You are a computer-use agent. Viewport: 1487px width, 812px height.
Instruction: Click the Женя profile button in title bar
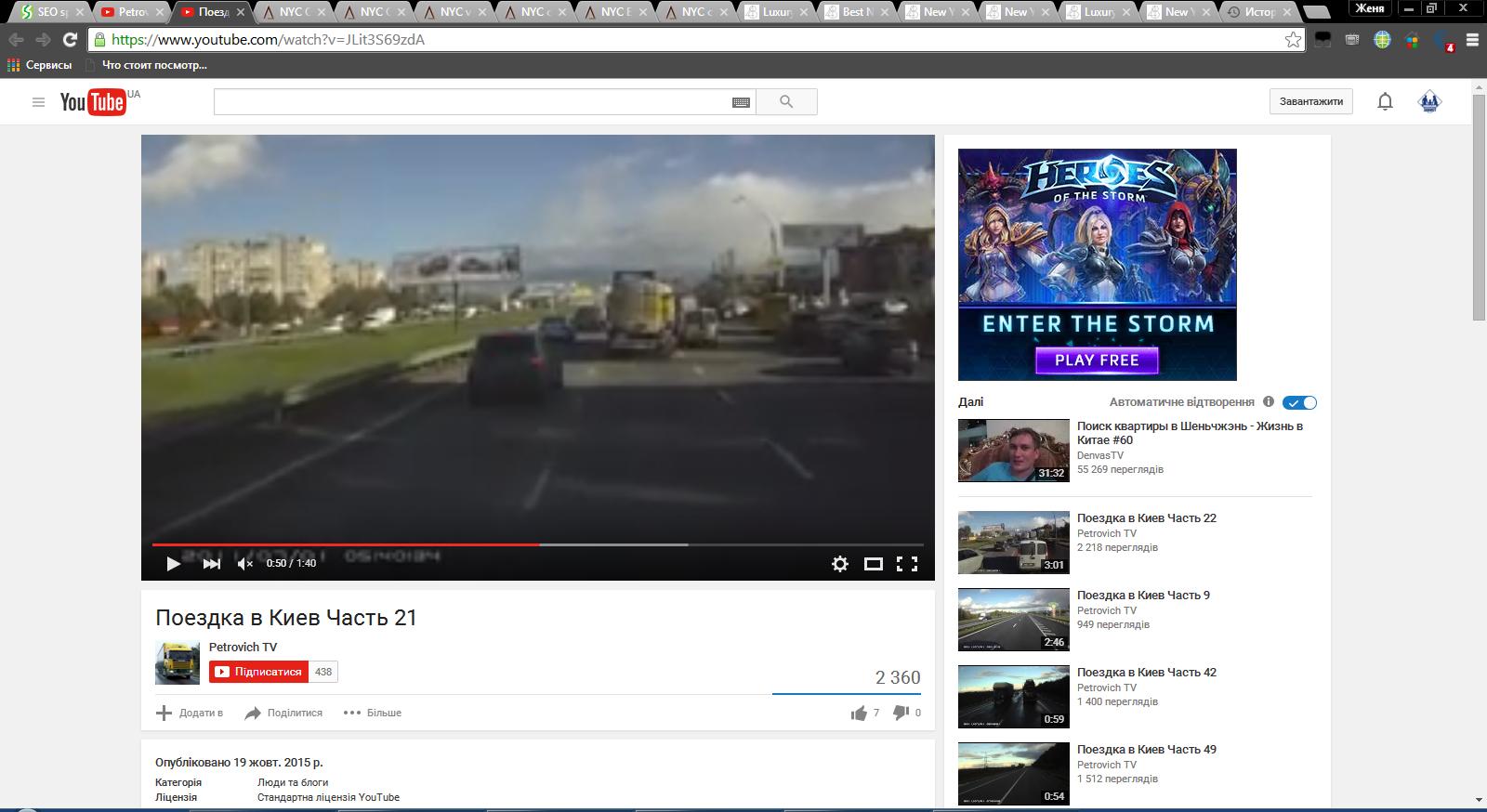pyautogui.click(x=1370, y=8)
